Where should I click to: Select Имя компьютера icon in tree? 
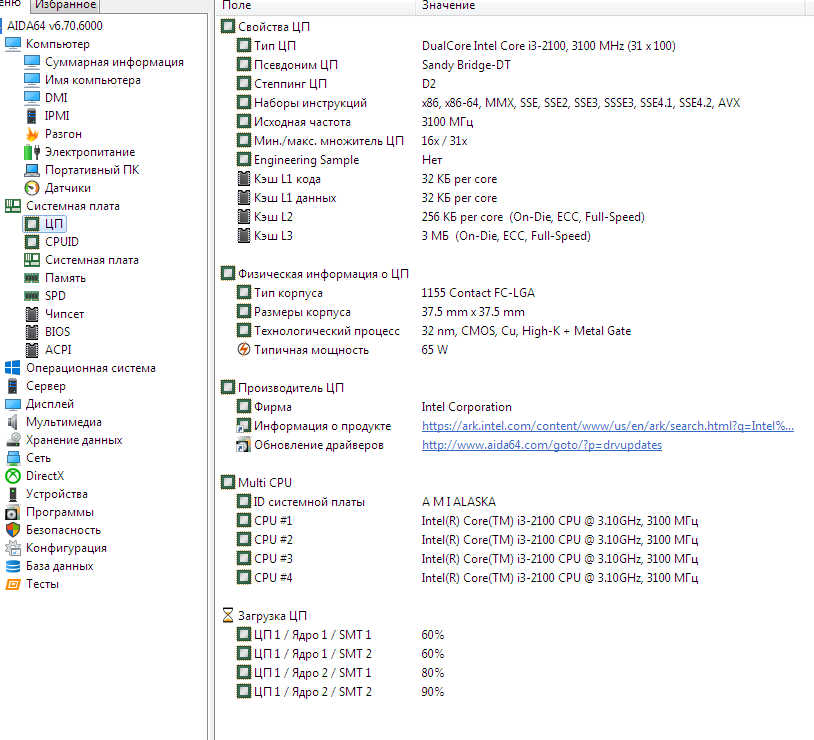(32, 80)
